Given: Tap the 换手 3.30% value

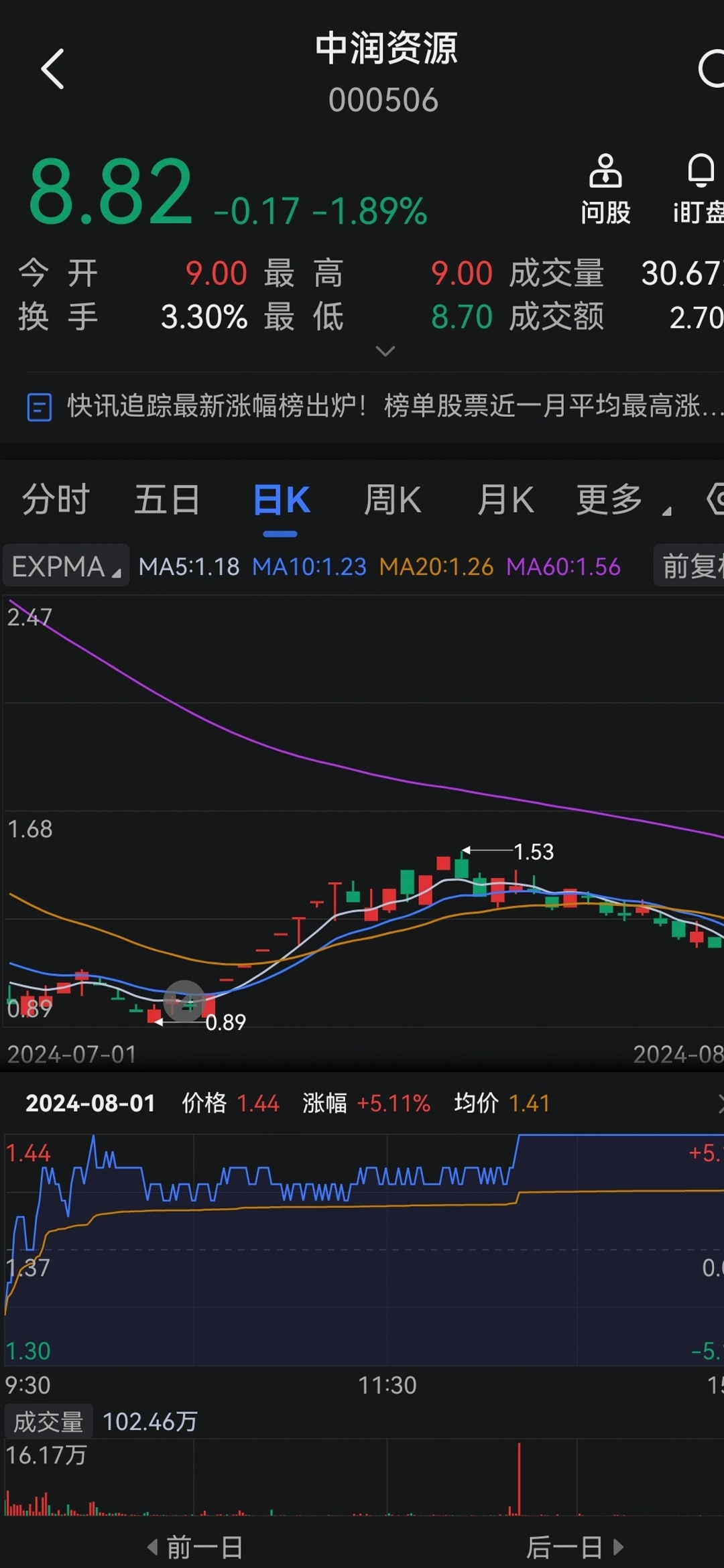Looking at the screenshot, I should 204,317.
